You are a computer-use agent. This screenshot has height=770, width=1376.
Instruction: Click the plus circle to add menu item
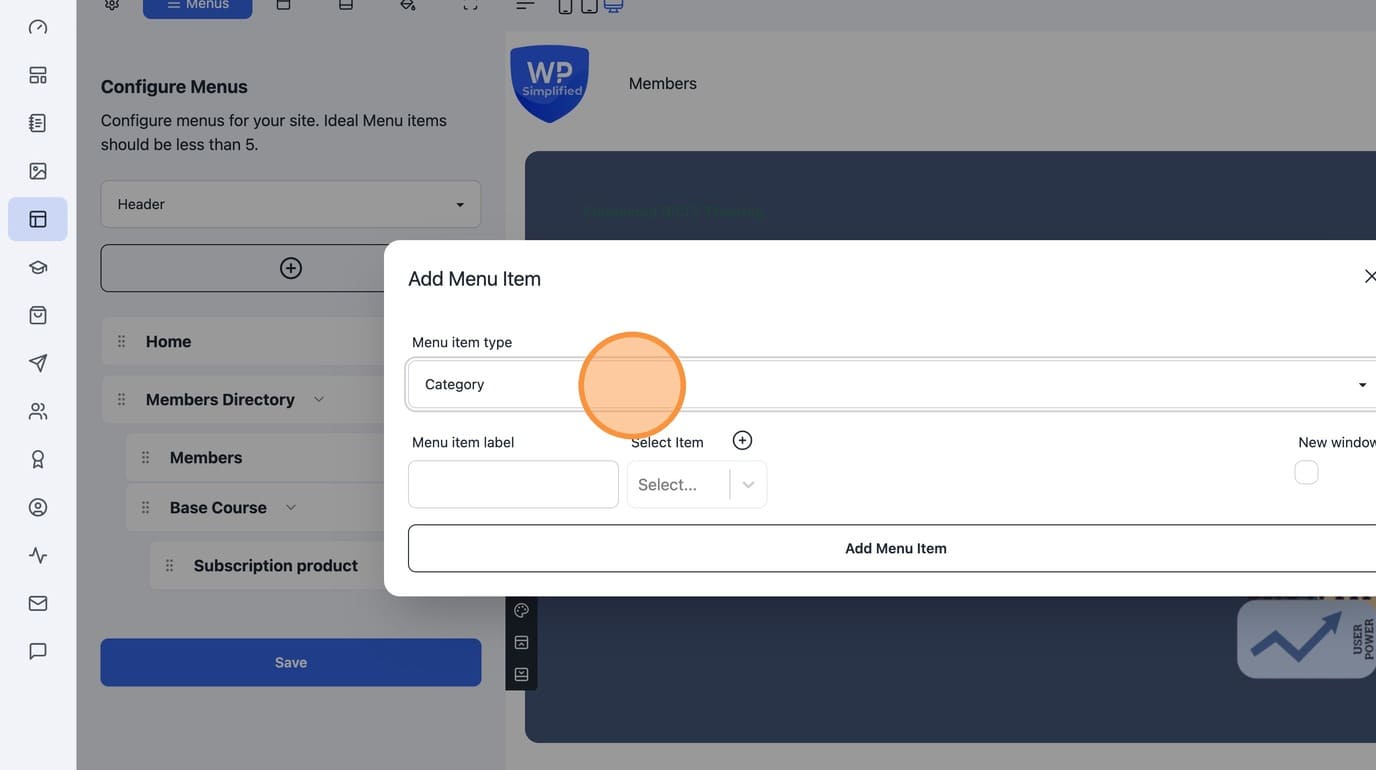coord(291,268)
